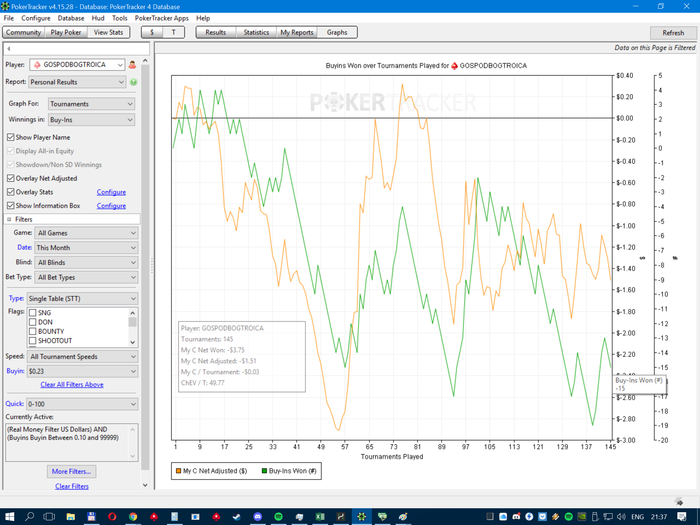This screenshot has height=525, width=700.
Task: Open the Report dropdown
Action: (x=77, y=82)
